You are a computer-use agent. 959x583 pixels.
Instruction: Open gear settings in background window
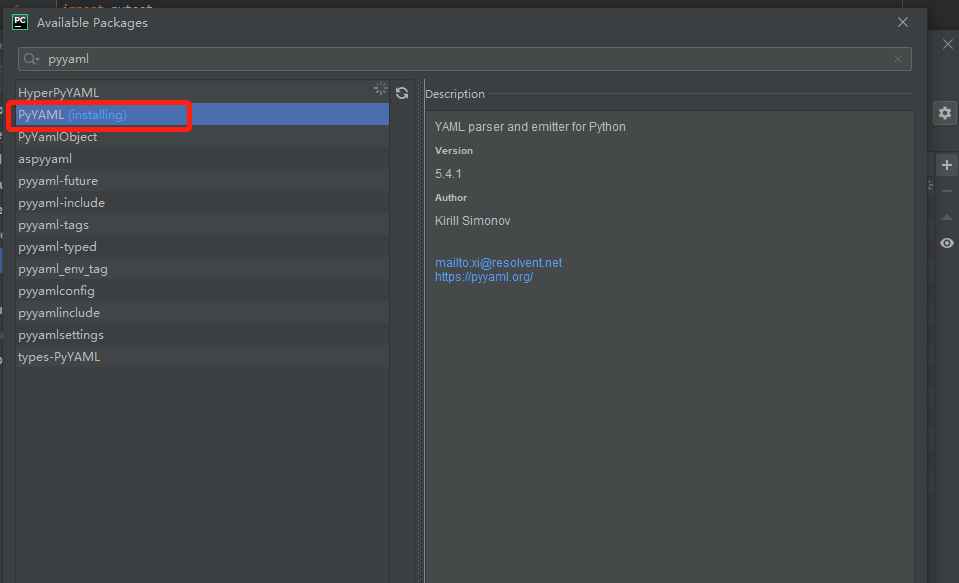pos(945,113)
